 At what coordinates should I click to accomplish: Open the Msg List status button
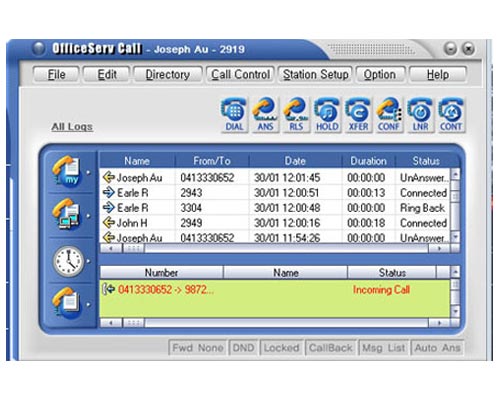pos(384,348)
